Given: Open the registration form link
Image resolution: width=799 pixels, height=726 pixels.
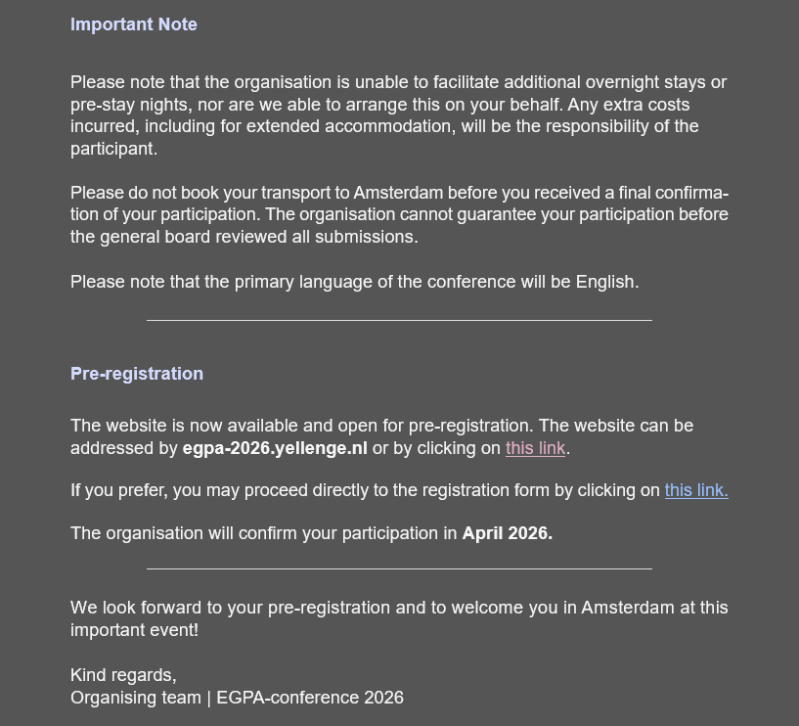Looking at the screenshot, I should point(696,490).
